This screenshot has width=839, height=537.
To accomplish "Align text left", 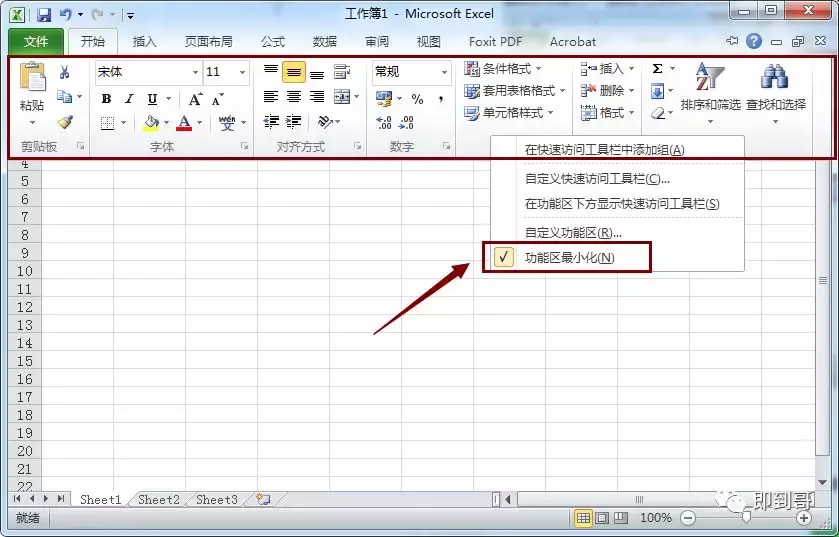I will 271,97.
